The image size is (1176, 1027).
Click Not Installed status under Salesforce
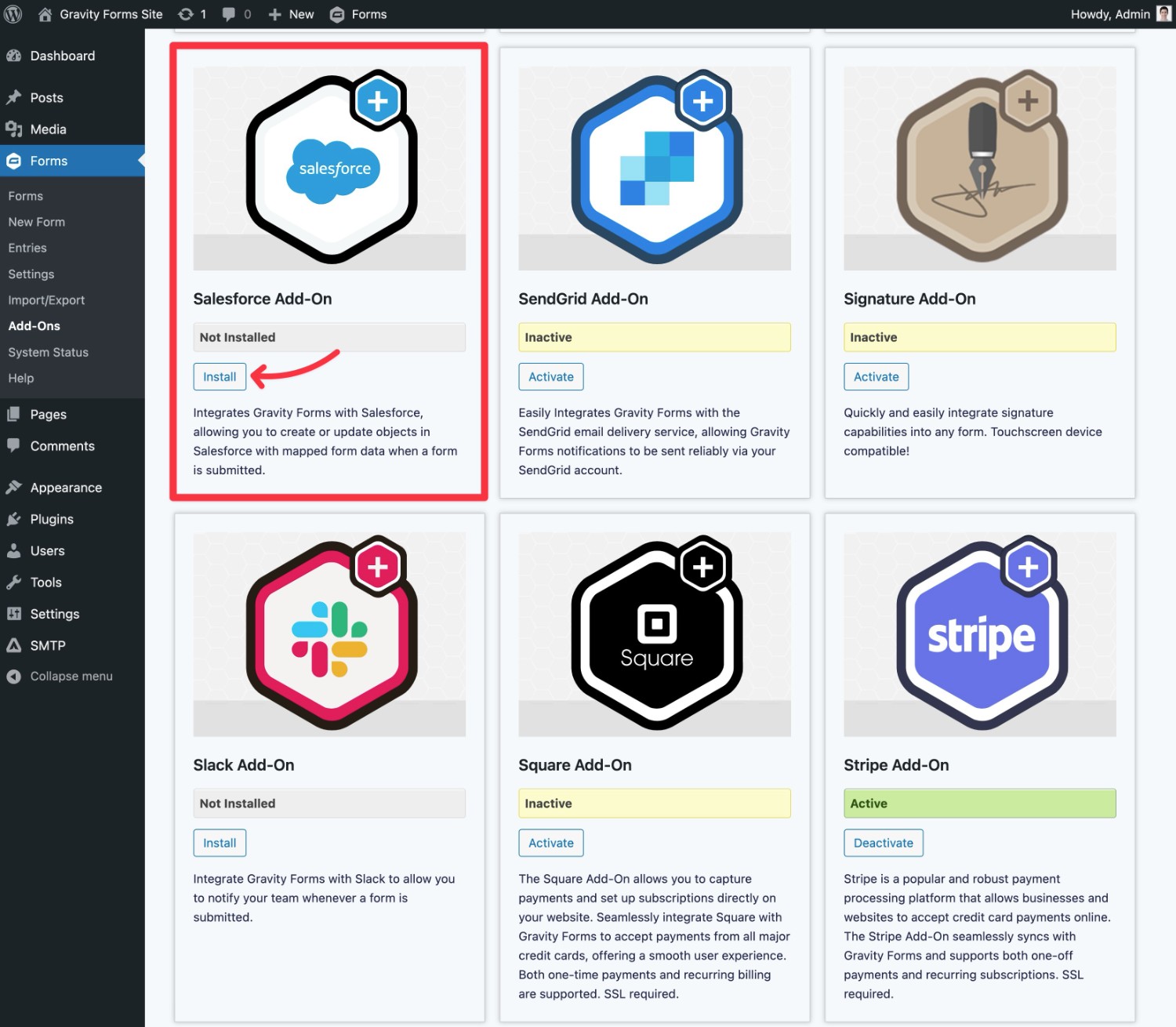coord(329,337)
